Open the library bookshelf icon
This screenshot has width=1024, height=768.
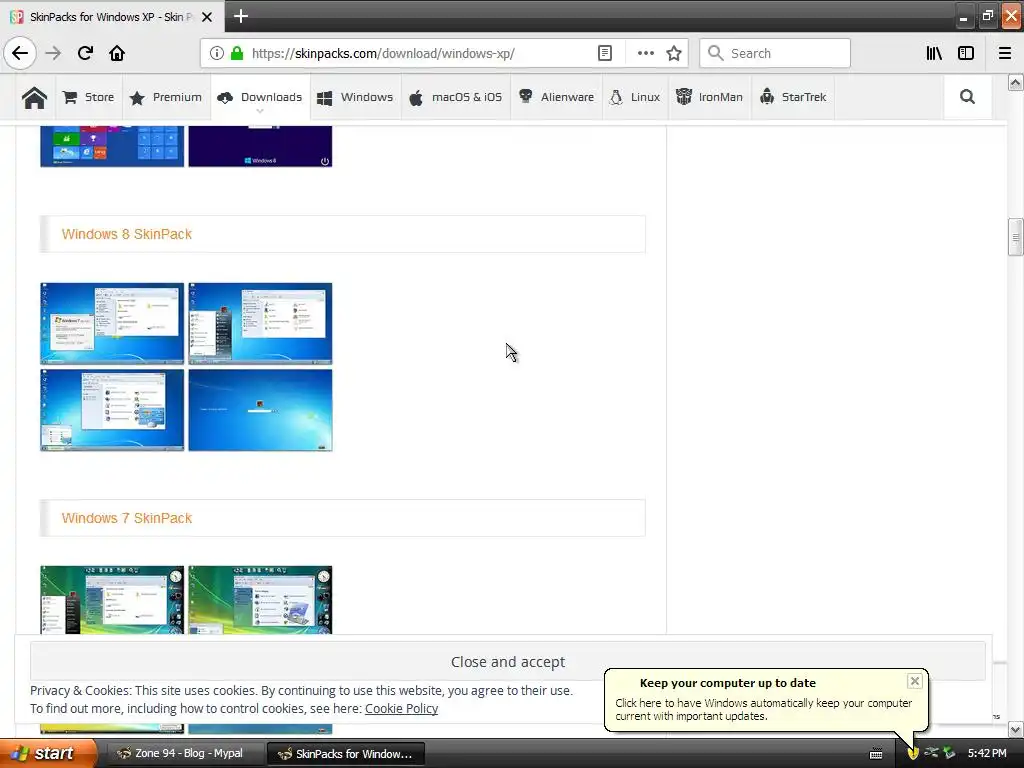(934, 53)
